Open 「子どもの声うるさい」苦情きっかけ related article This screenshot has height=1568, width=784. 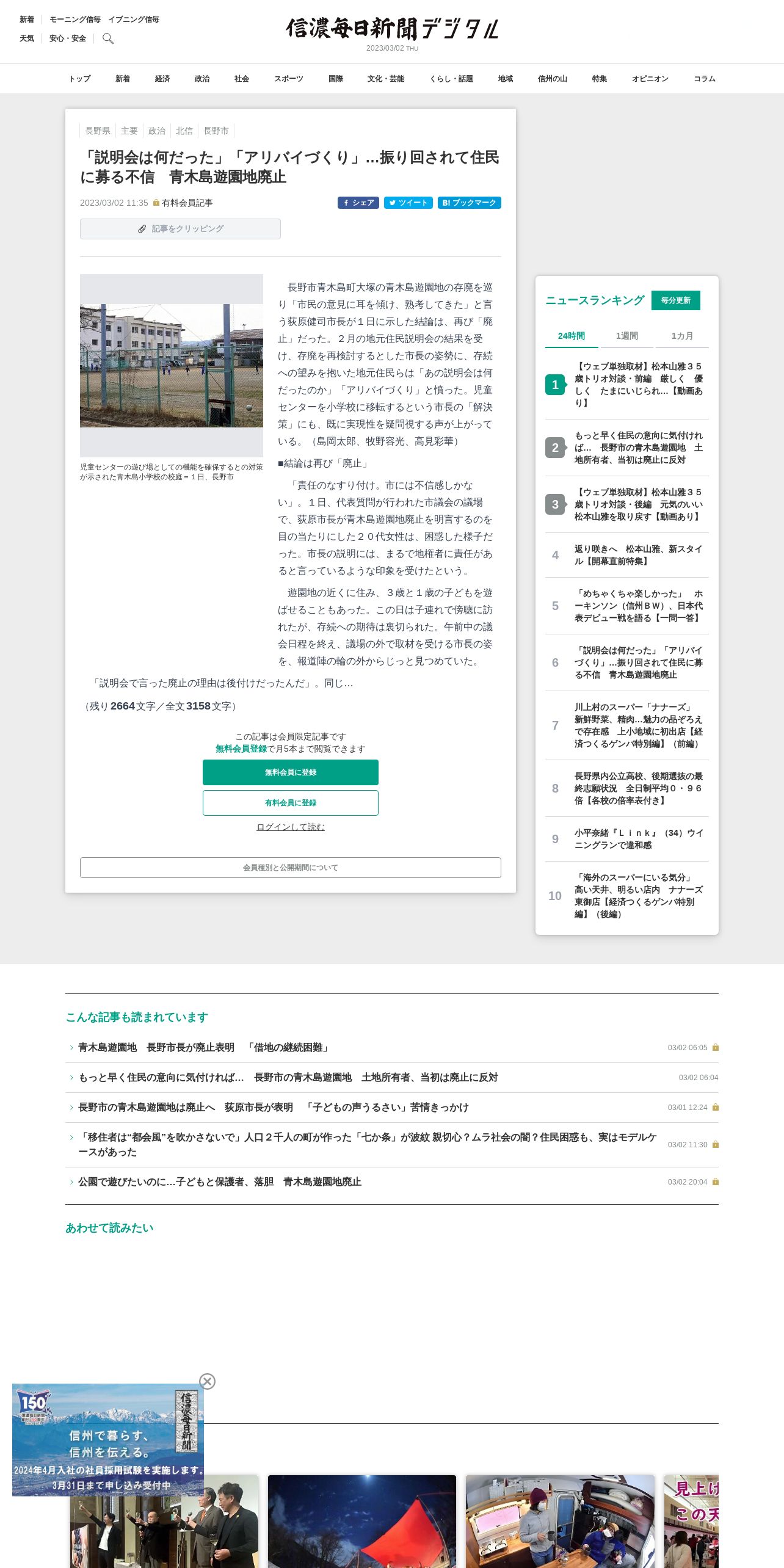tap(274, 1108)
